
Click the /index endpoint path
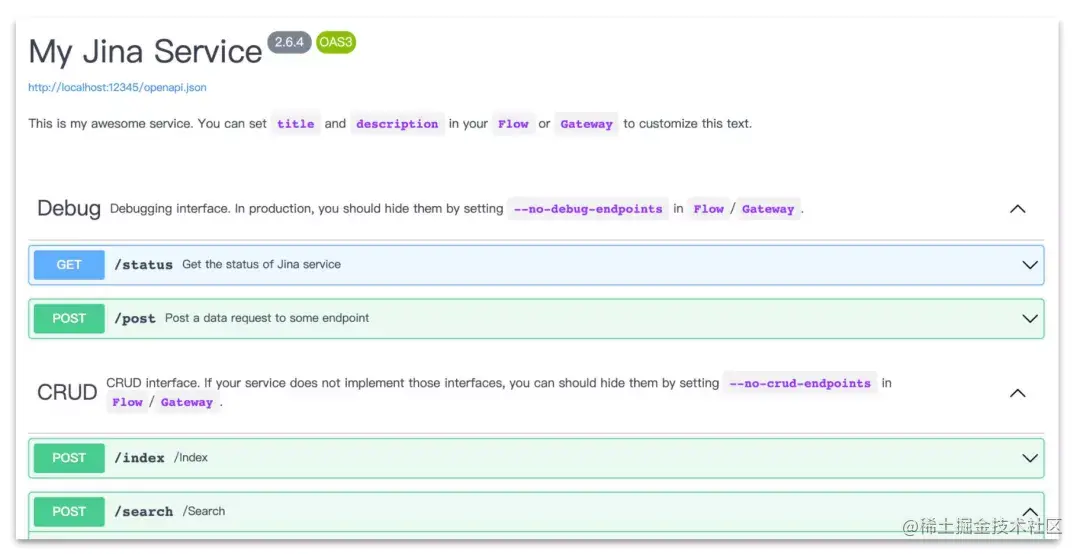[x=139, y=458]
